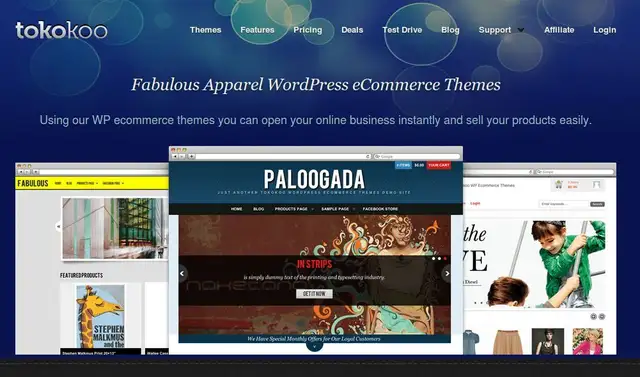Click the monthly offers banner text in Paloogada
This screenshot has height=377, width=640.
coord(314,339)
